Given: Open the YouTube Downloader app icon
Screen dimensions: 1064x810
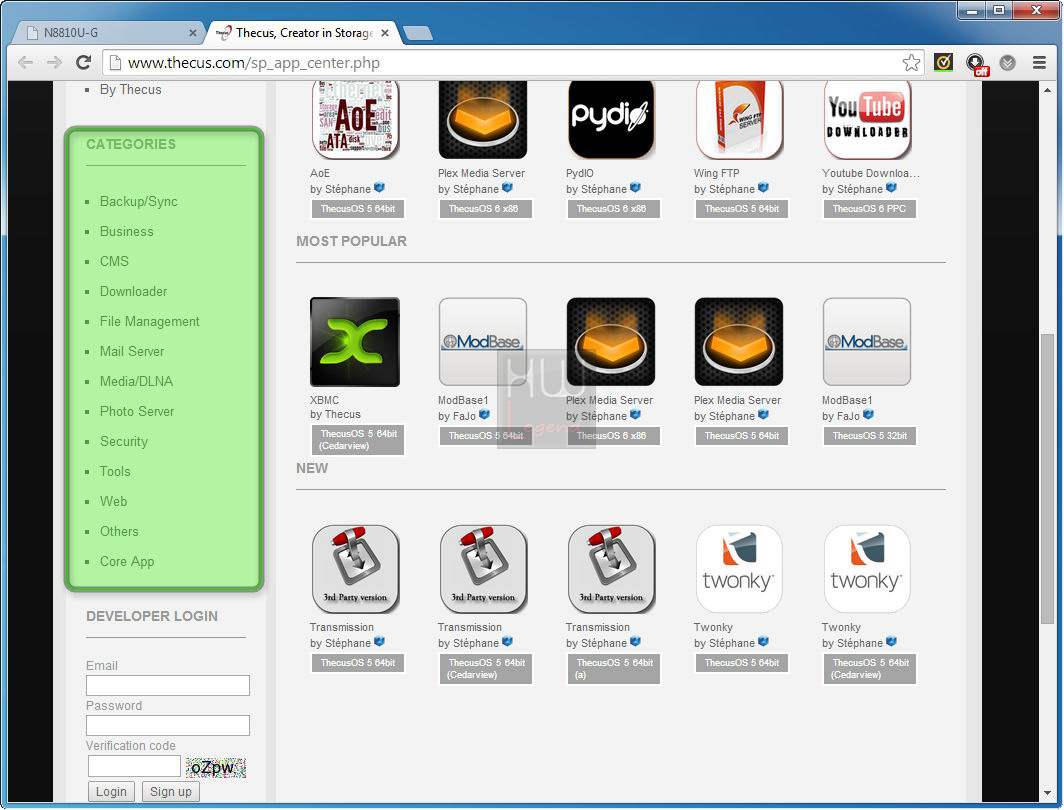Looking at the screenshot, I should [x=867, y=119].
